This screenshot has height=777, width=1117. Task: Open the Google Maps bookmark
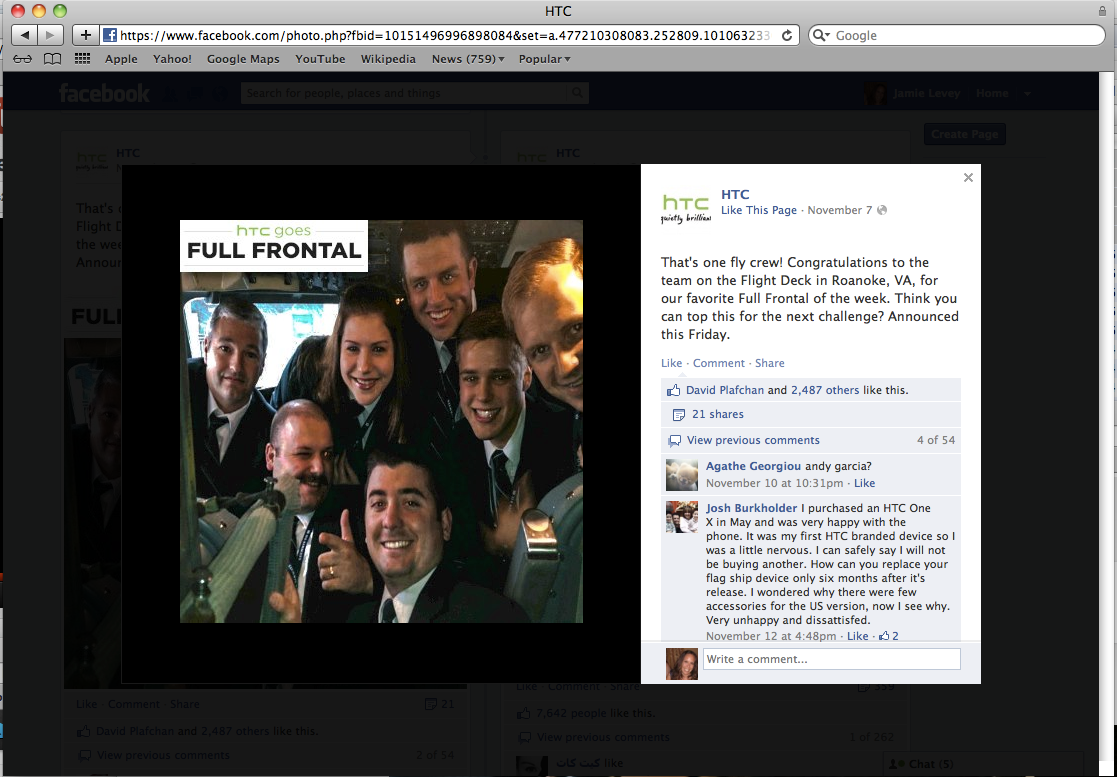click(x=243, y=59)
